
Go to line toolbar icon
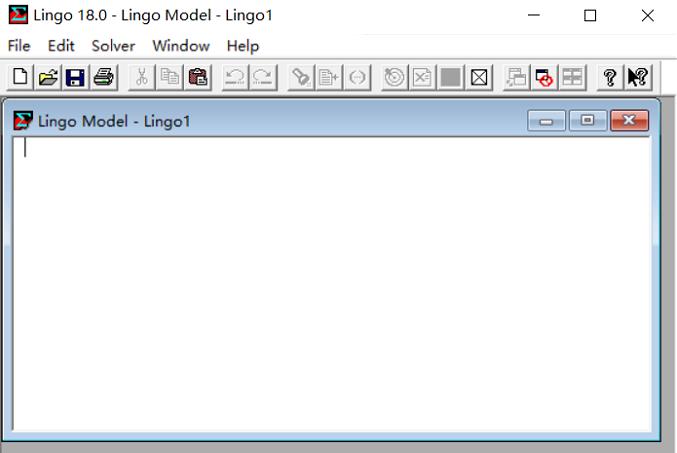point(329,77)
